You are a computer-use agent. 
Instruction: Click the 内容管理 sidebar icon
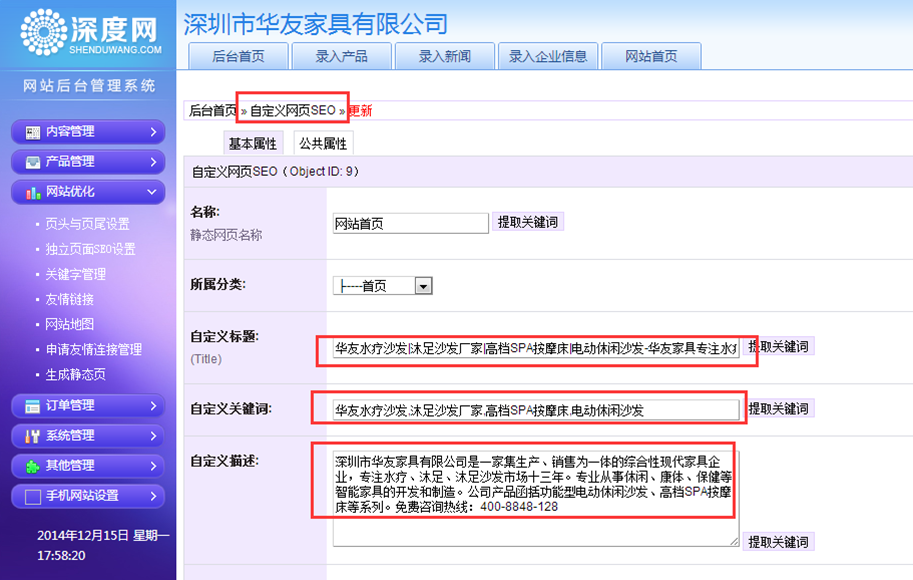[33, 132]
